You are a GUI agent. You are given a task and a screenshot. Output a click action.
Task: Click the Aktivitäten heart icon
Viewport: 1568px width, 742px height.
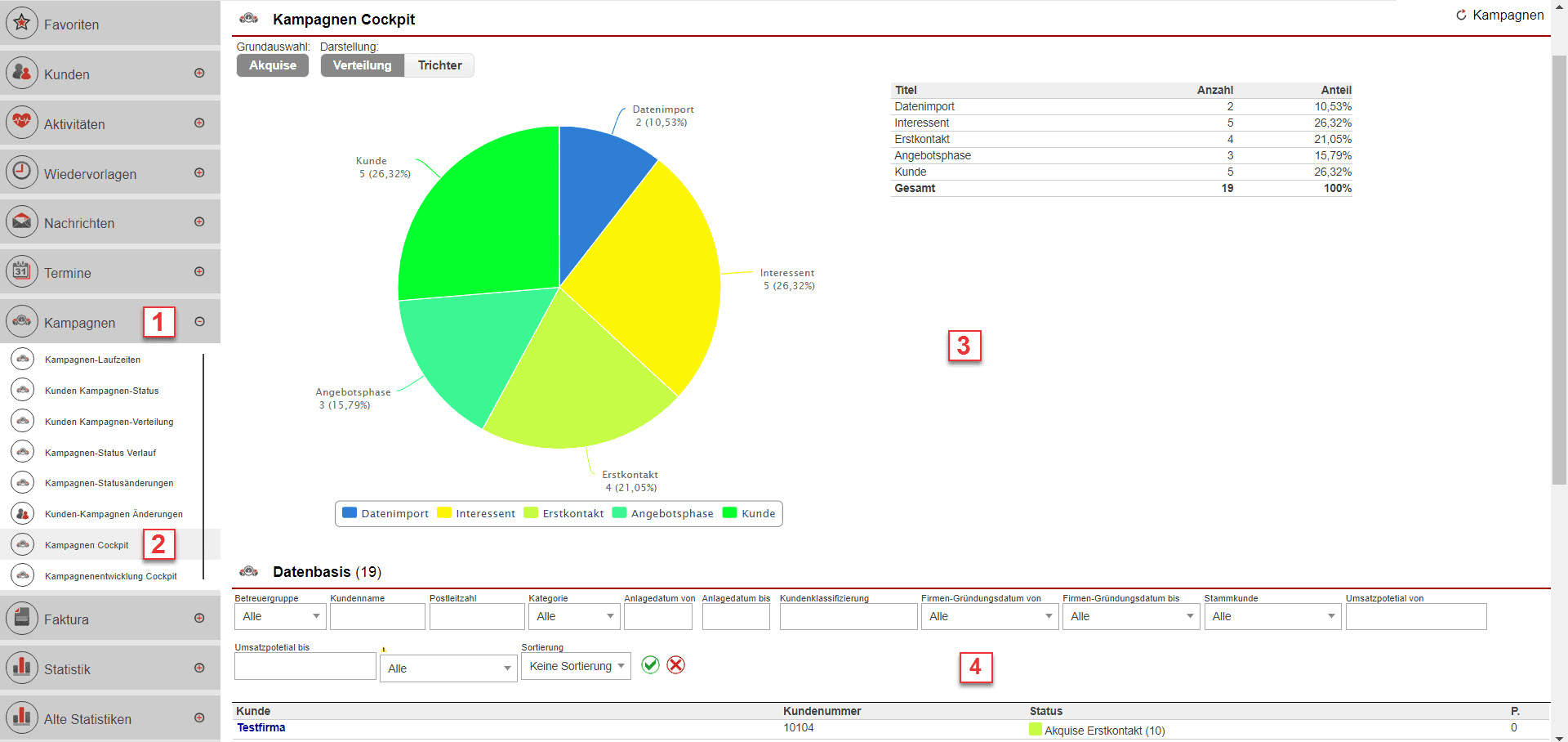tap(22, 123)
